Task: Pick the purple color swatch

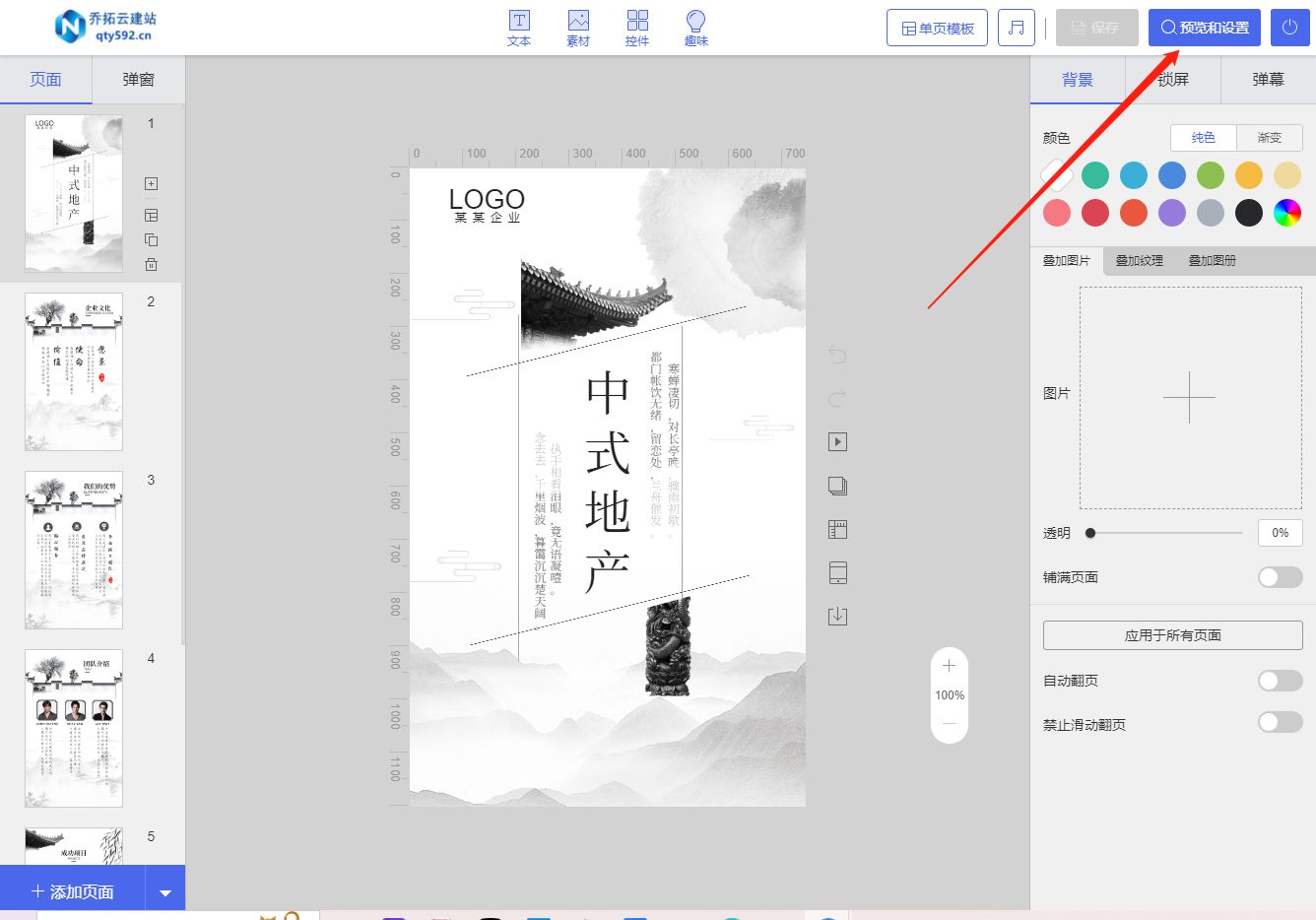Action: click(1172, 213)
